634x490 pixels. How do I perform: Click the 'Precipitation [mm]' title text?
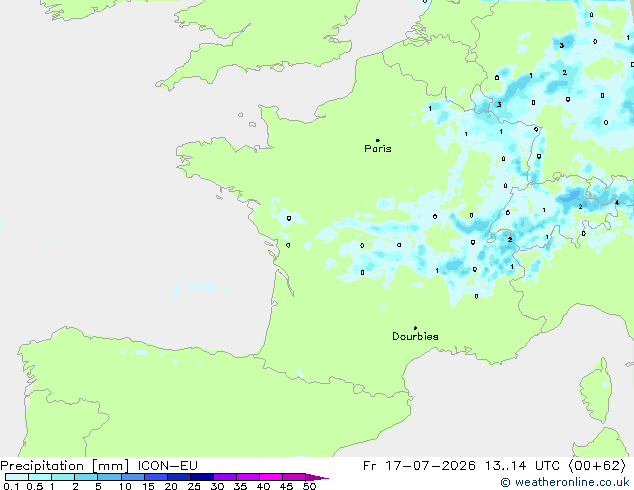tap(65, 466)
